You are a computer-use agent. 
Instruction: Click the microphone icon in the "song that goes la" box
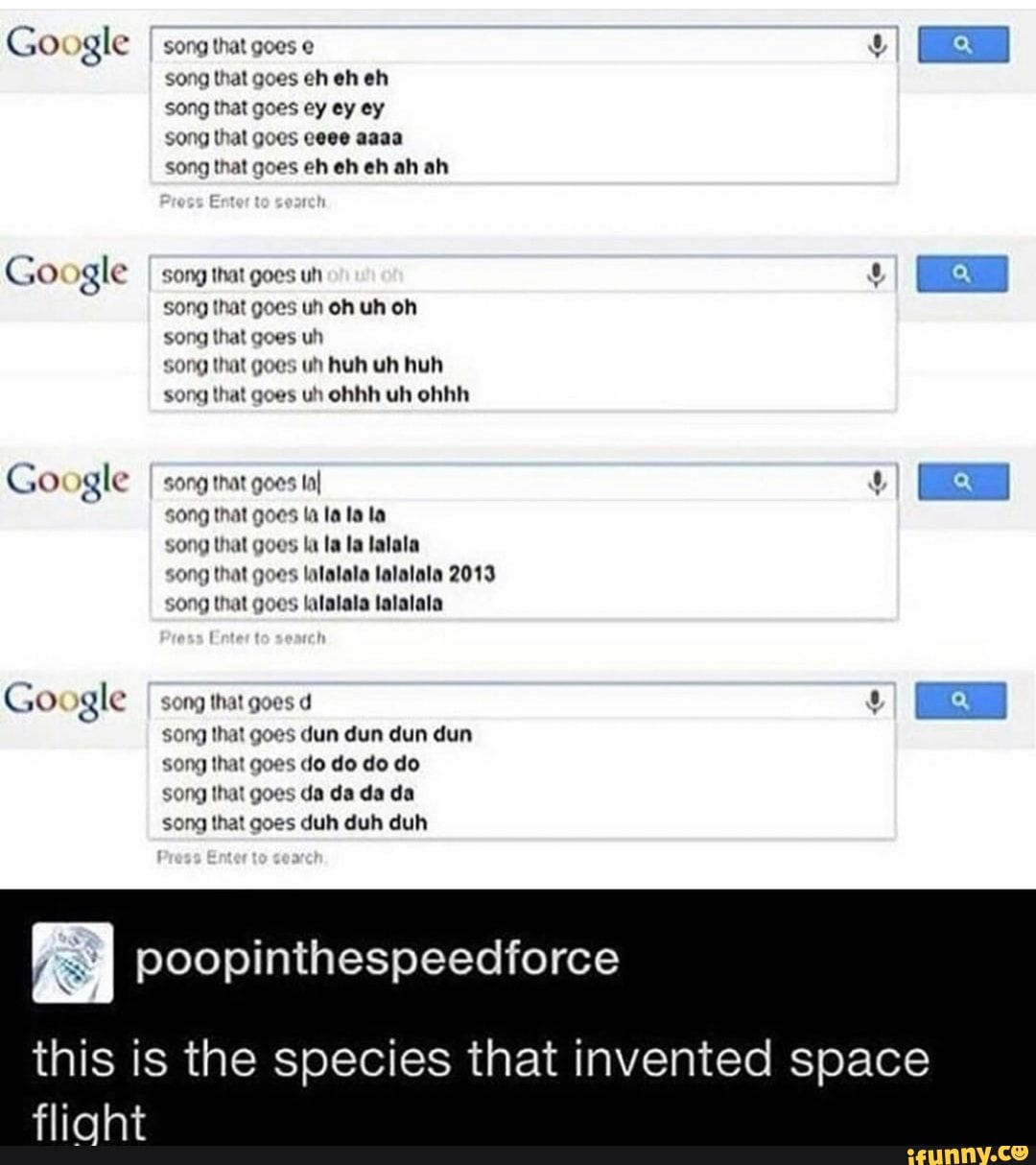pyautogui.click(x=875, y=483)
